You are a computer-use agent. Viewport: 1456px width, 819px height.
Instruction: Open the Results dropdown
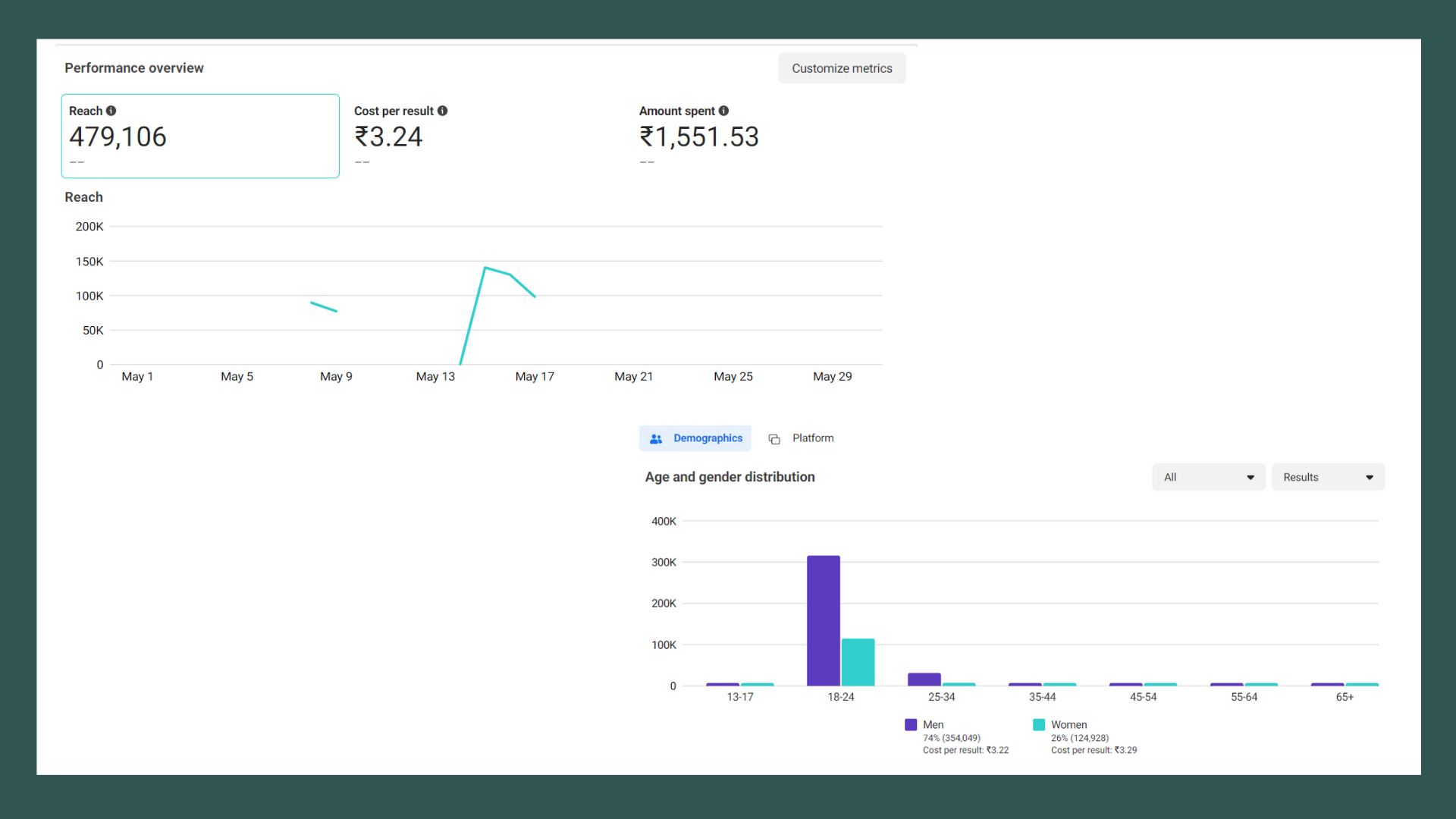coord(1328,477)
